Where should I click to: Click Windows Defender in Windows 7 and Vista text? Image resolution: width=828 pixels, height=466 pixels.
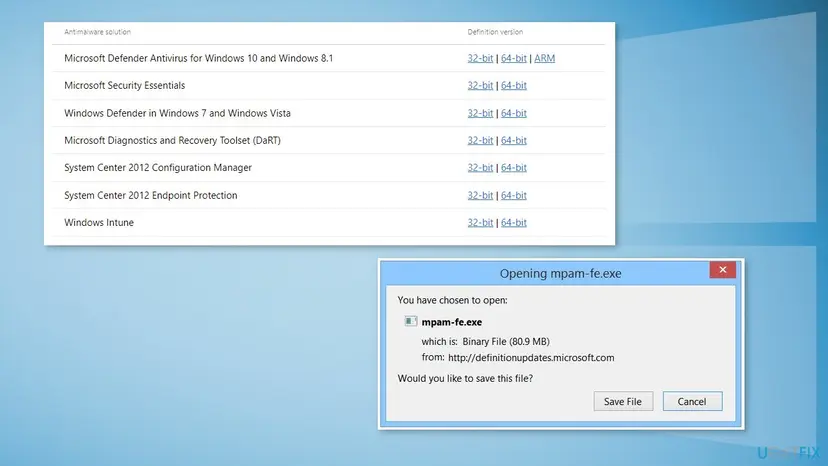tap(177, 113)
